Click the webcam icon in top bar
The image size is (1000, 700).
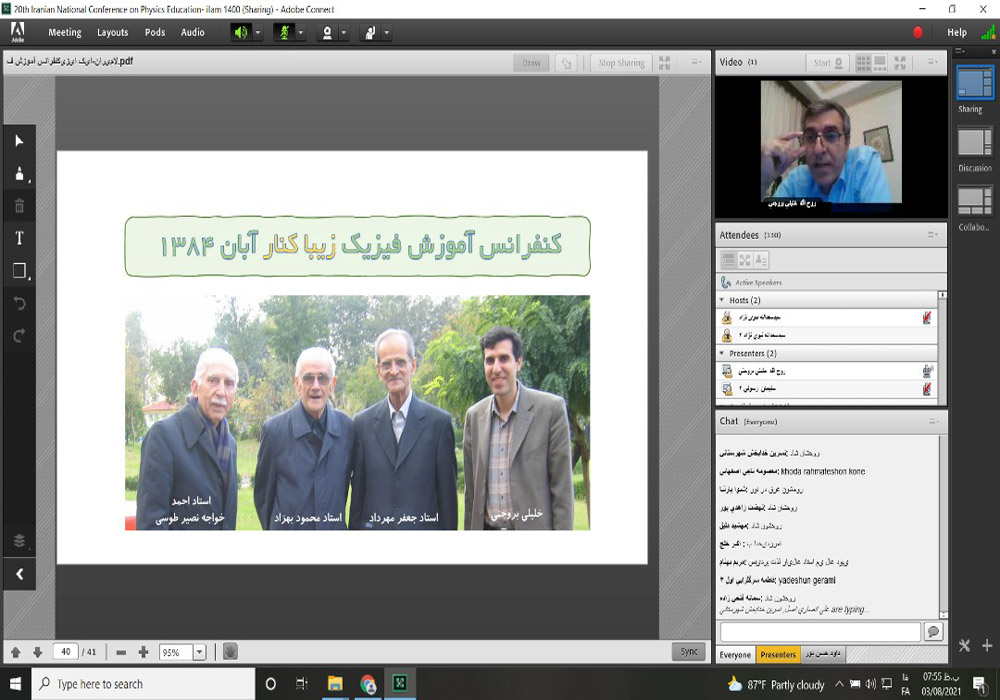325,32
